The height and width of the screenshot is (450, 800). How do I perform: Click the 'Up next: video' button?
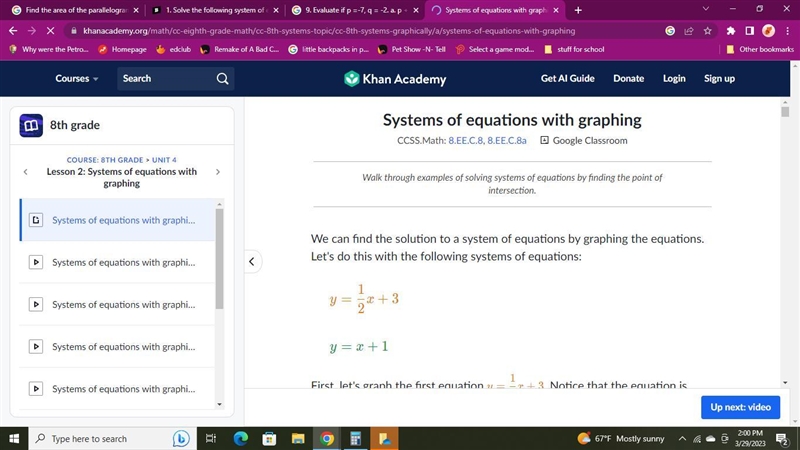tap(740, 407)
